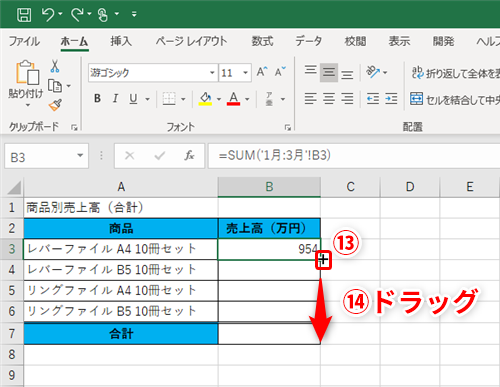500x387 pixels.
Task: Click the touch/mouse mode icon
Action: [x=103, y=15]
